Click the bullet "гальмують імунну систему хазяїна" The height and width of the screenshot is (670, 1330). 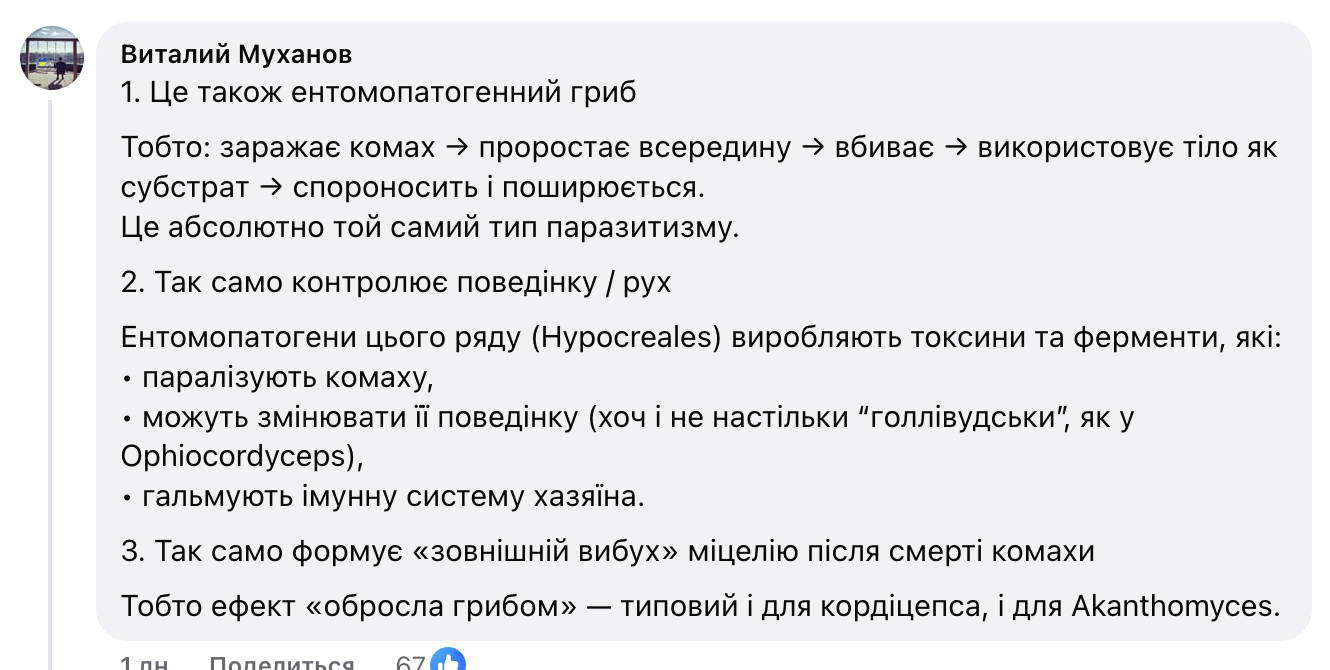coord(393,497)
